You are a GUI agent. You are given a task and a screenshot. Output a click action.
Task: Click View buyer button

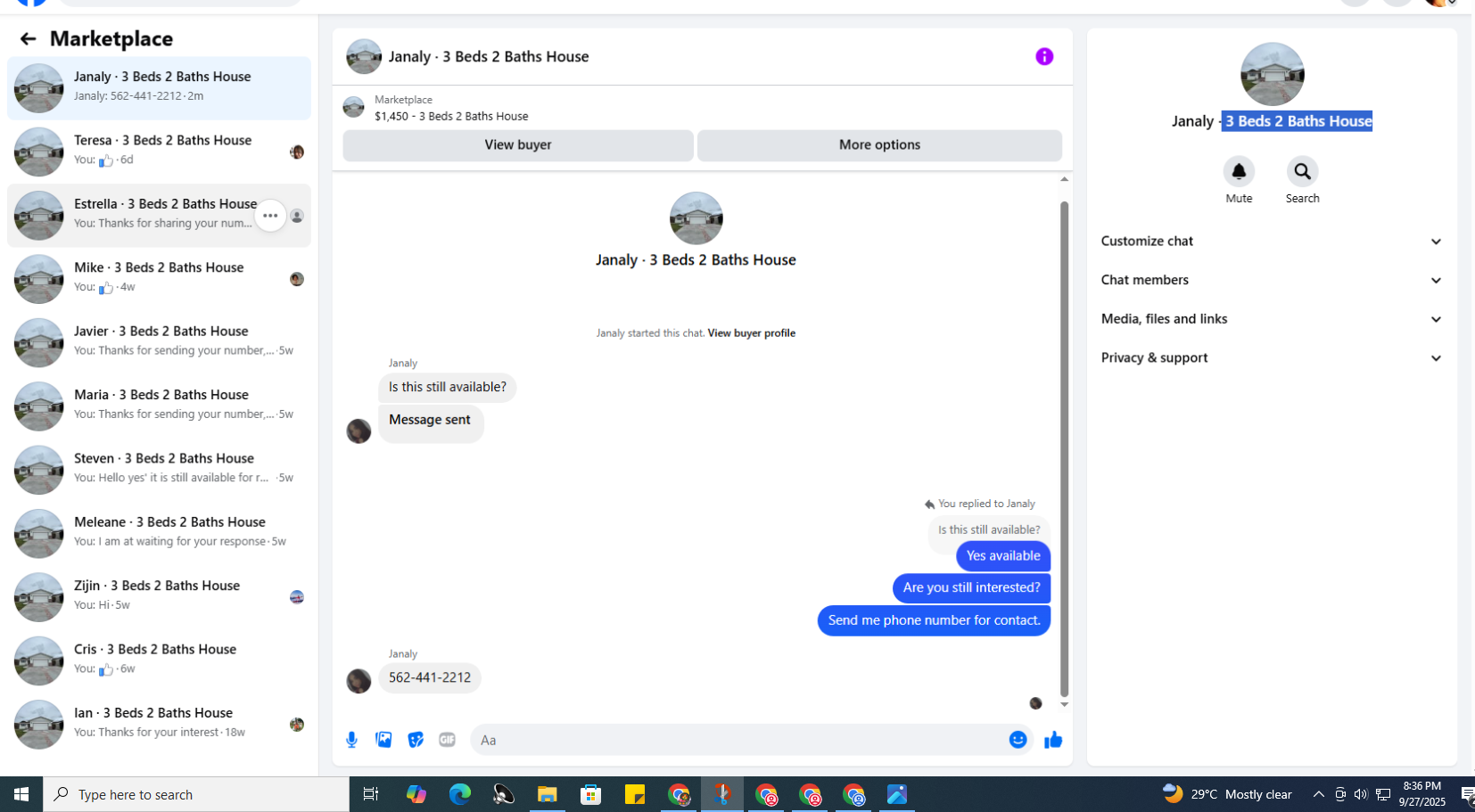pyautogui.click(x=518, y=145)
